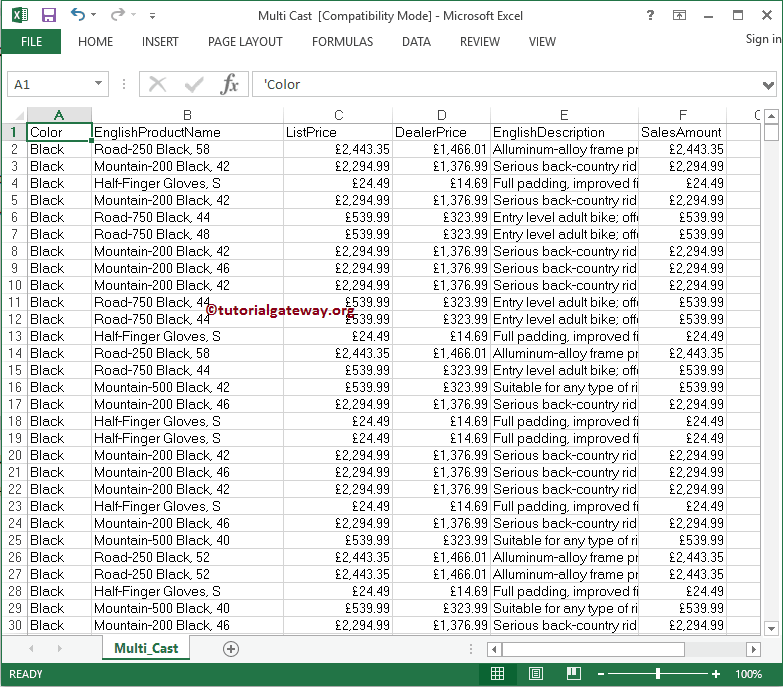
Task: Switch to Page Break Preview view
Action: click(x=574, y=673)
